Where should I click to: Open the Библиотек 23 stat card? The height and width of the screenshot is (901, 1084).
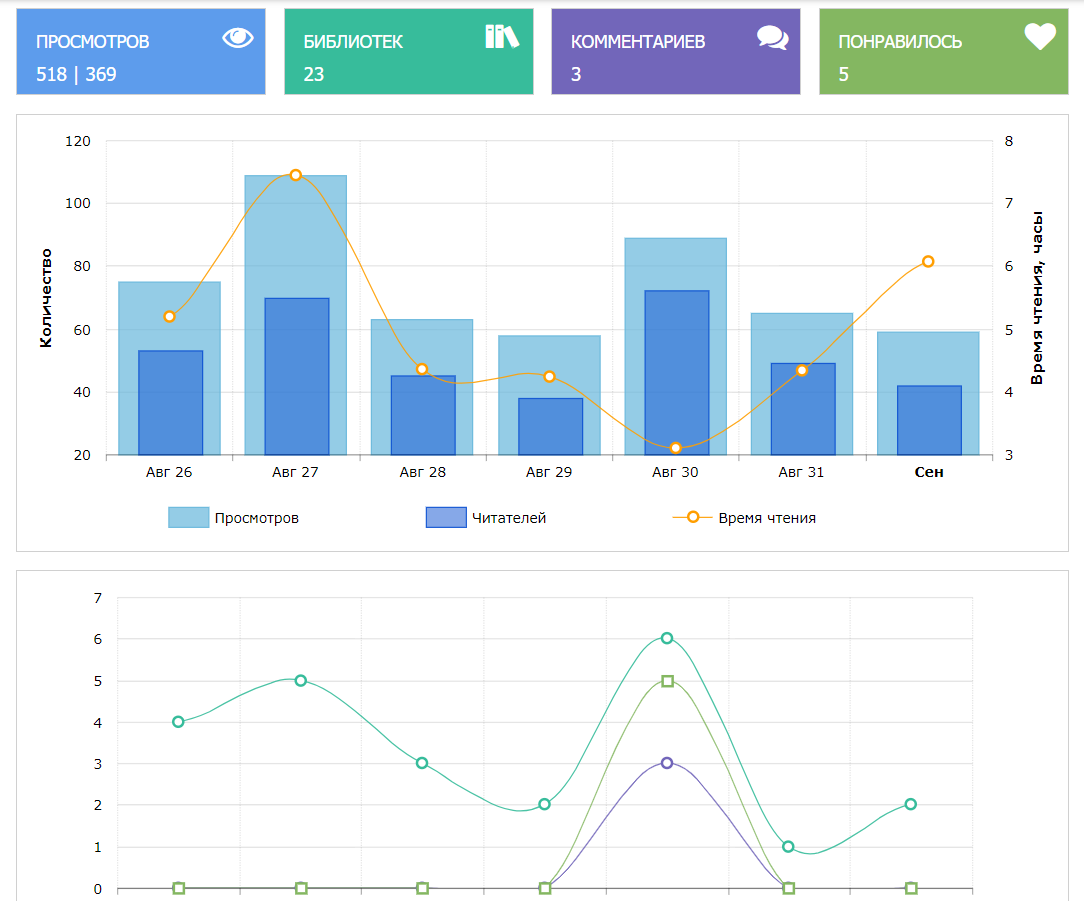(x=408, y=52)
